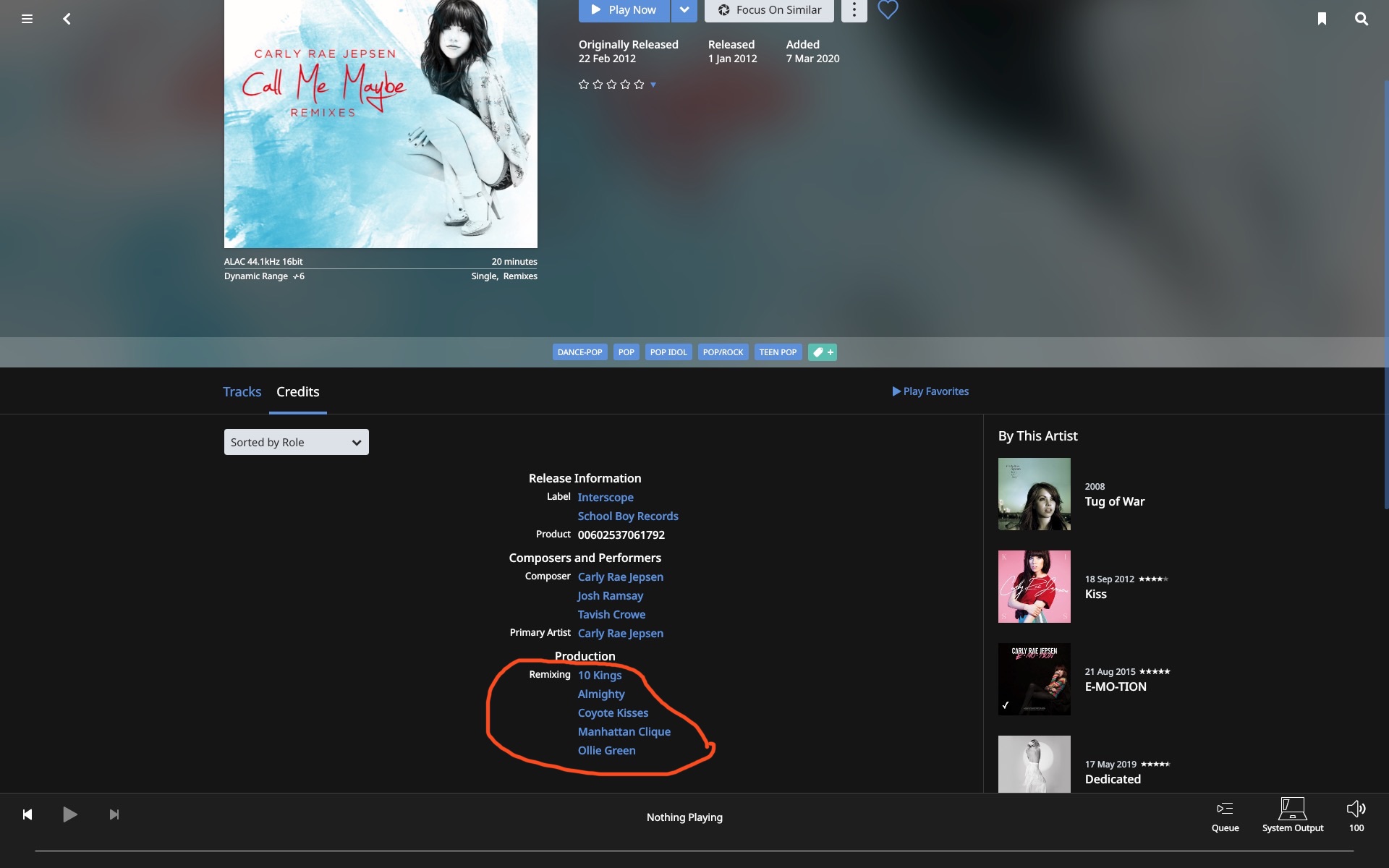
Task: Open composer Carly Rae Jepsen link
Action: [x=621, y=576]
